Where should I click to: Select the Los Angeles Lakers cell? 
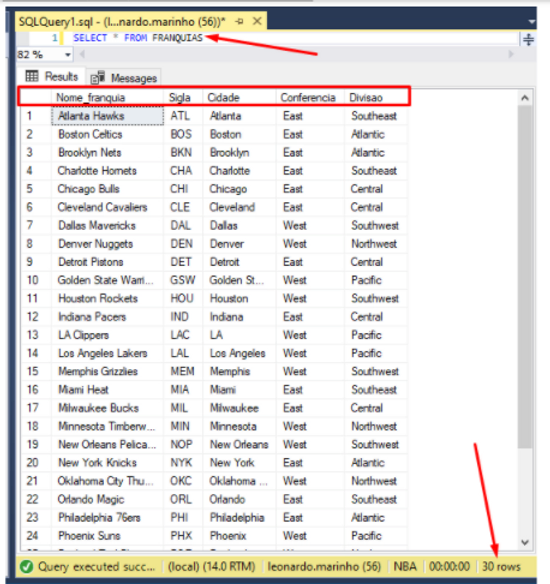point(107,353)
